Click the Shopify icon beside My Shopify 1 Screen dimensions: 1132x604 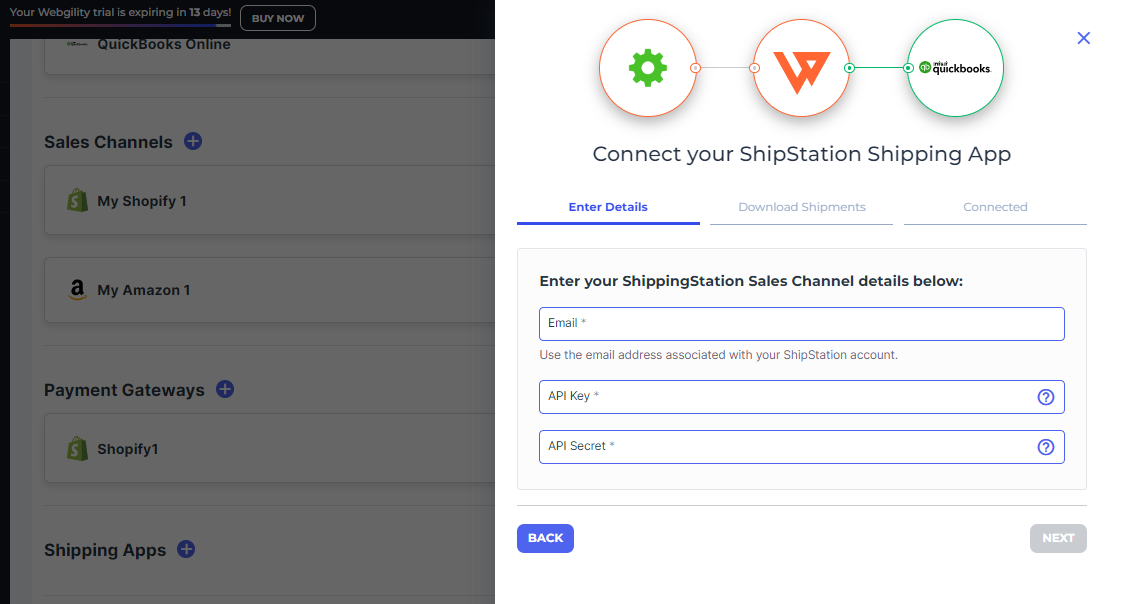[77, 201]
